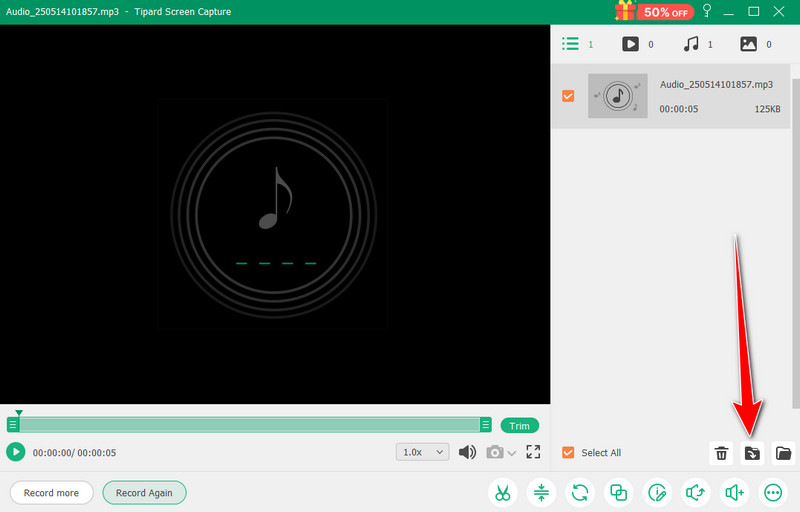Take a snapshot with camera icon
800x512 pixels.
coord(494,452)
